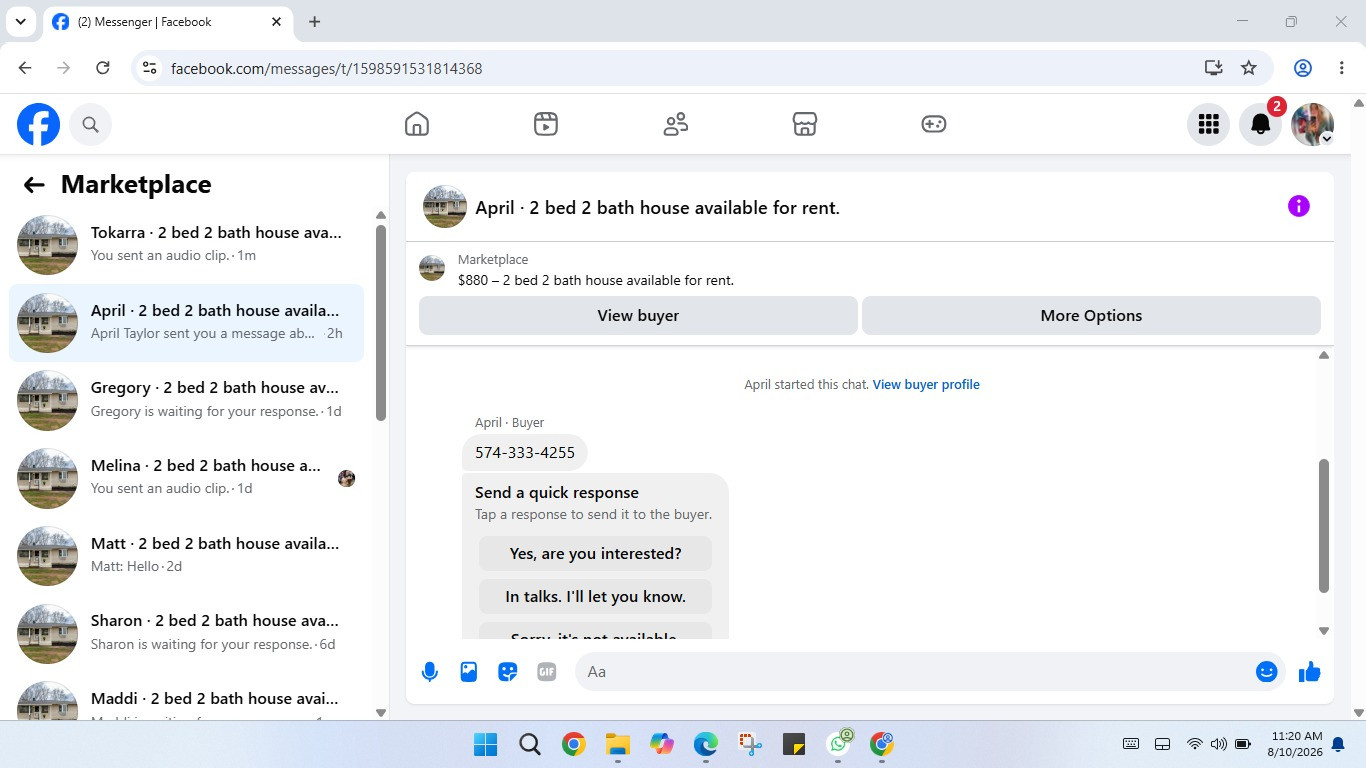The height and width of the screenshot is (768, 1366).
Task: Select the Messenger | Facebook tab
Action: pos(167,22)
